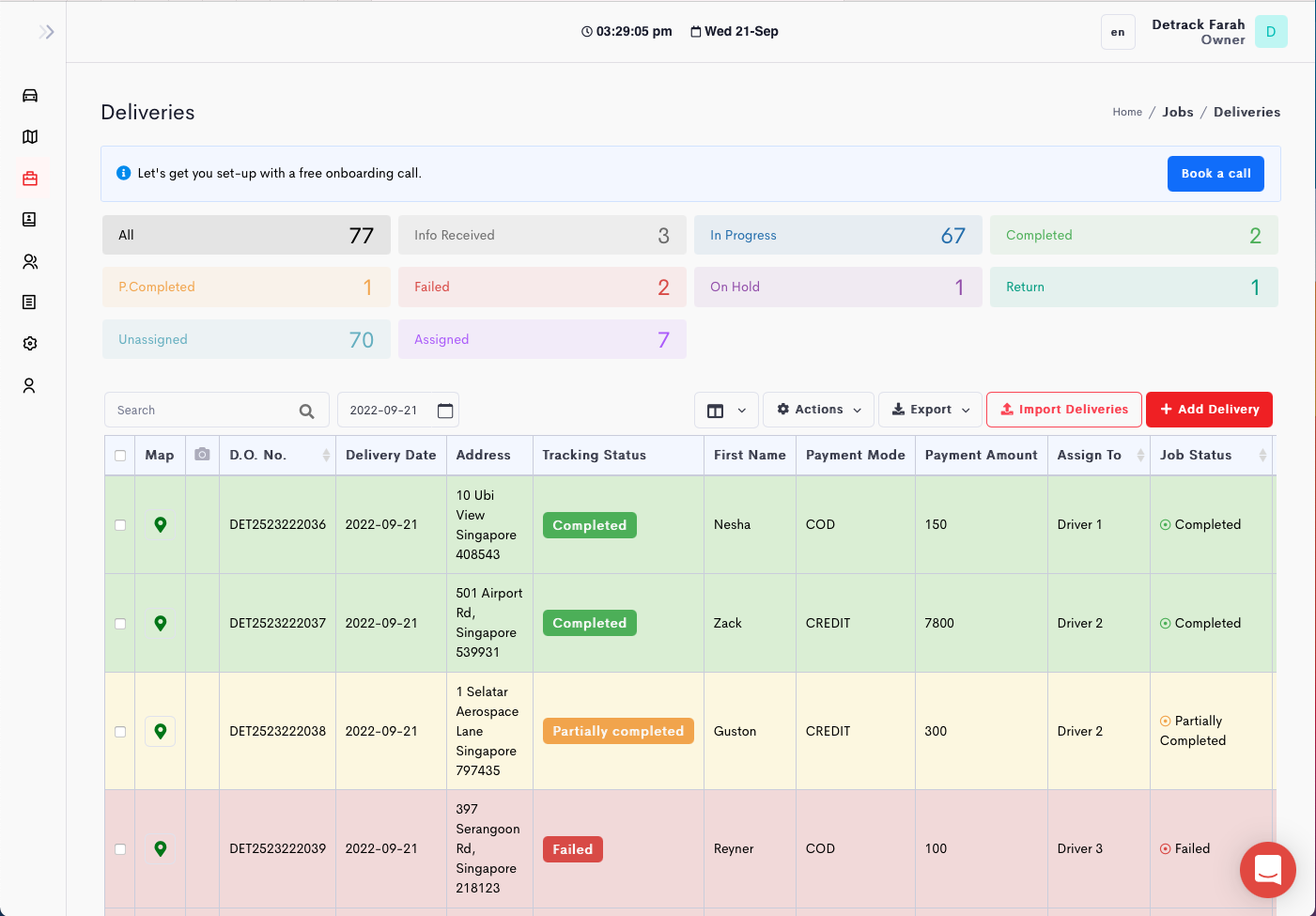The height and width of the screenshot is (916, 1316).
Task: Open Settings via the gear icon
Action: coord(29,343)
